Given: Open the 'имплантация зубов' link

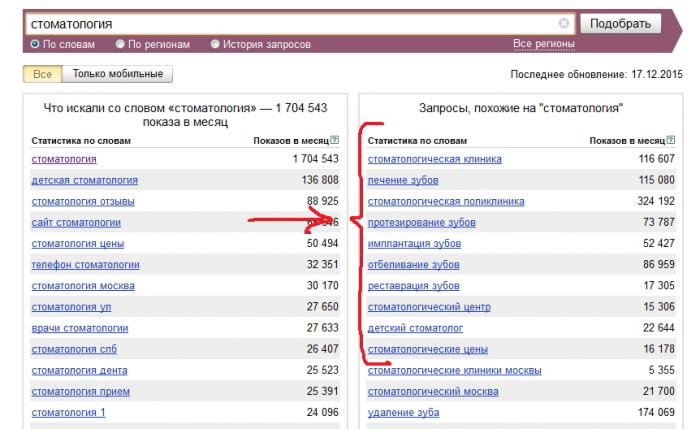Looking at the screenshot, I should [x=414, y=244].
